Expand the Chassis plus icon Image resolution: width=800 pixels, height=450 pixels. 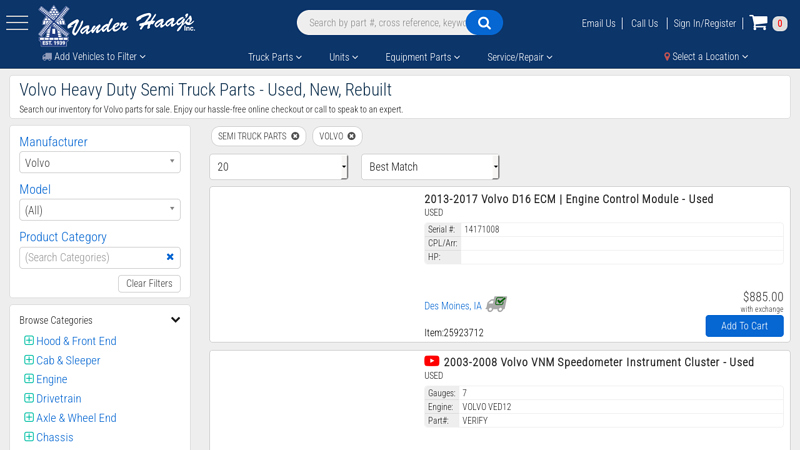point(29,437)
